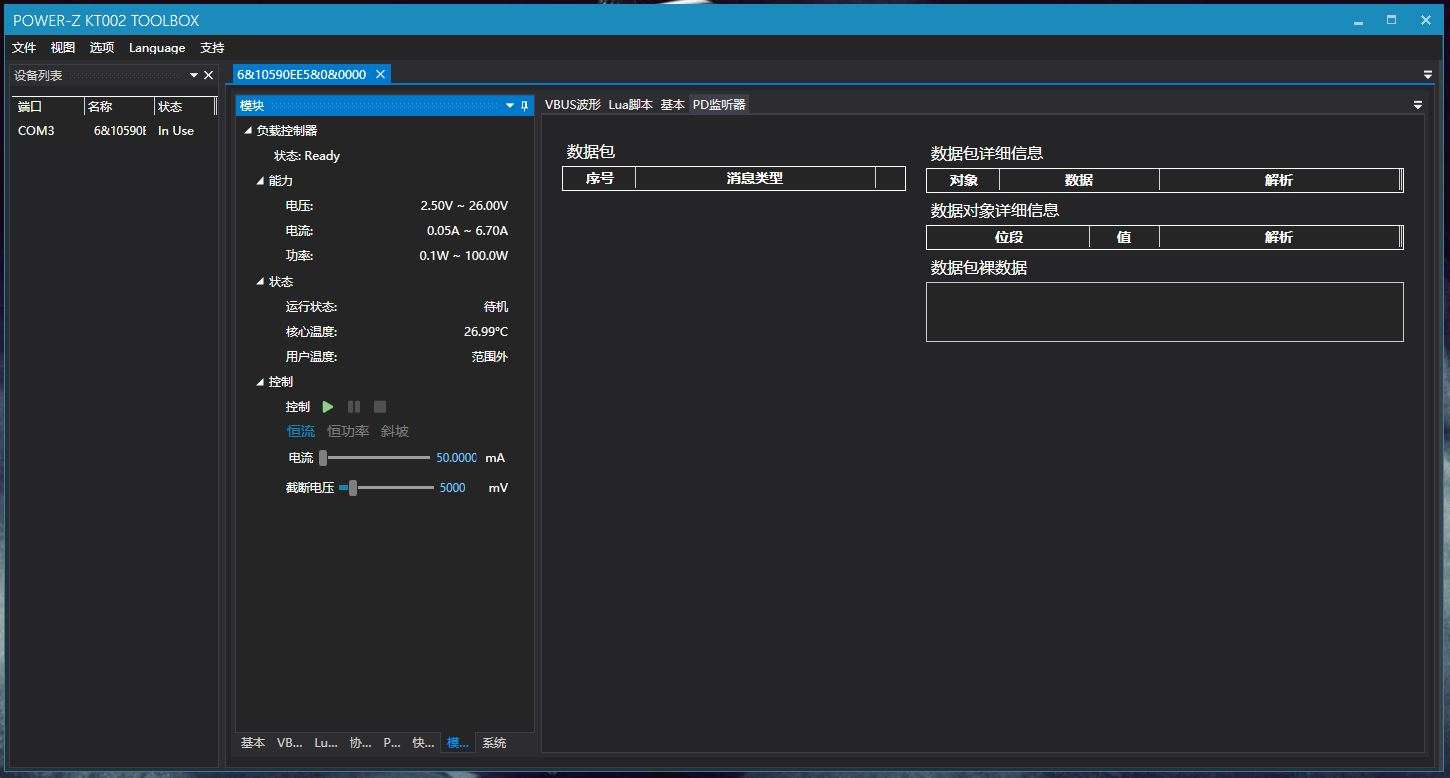Screen dimensions: 1450x778
Task: Open the bottom 快... panel tab
Action: pos(424,743)
